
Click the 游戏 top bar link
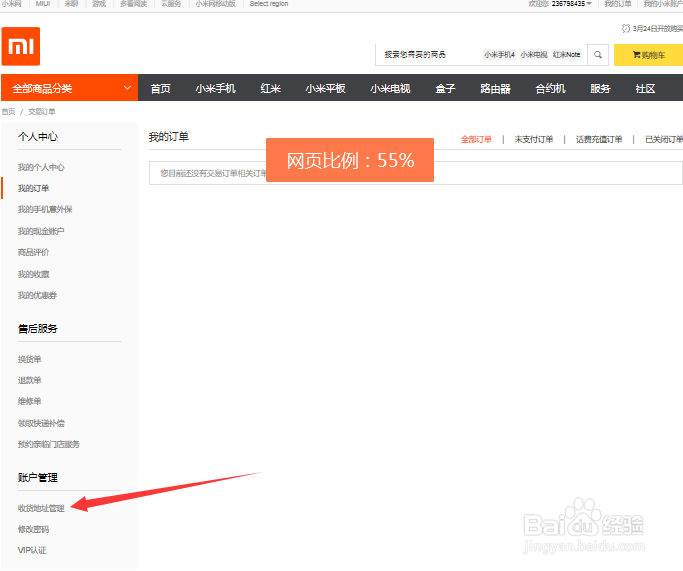(99, 3)
